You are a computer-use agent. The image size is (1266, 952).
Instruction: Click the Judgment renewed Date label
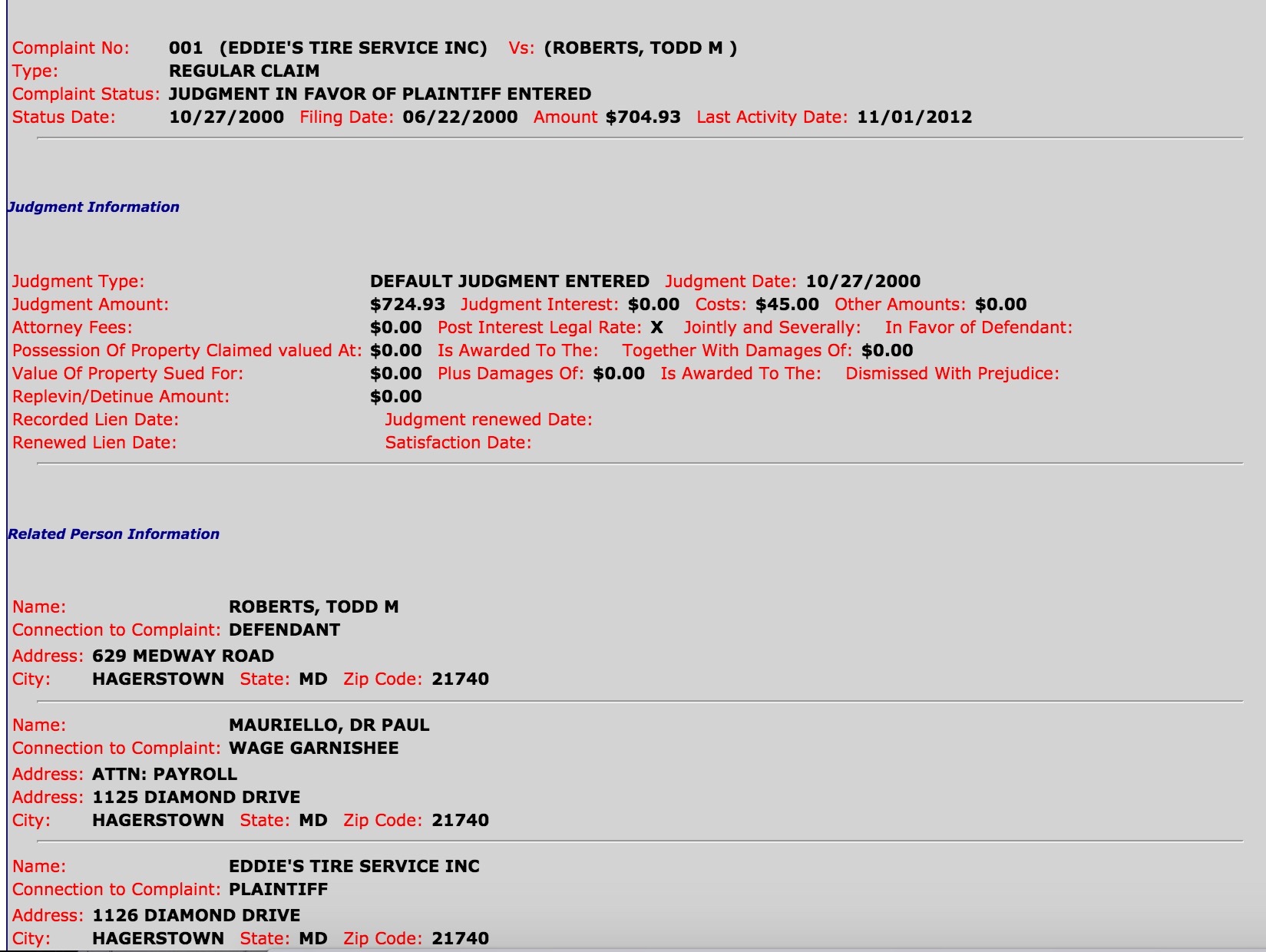[489, 419]
